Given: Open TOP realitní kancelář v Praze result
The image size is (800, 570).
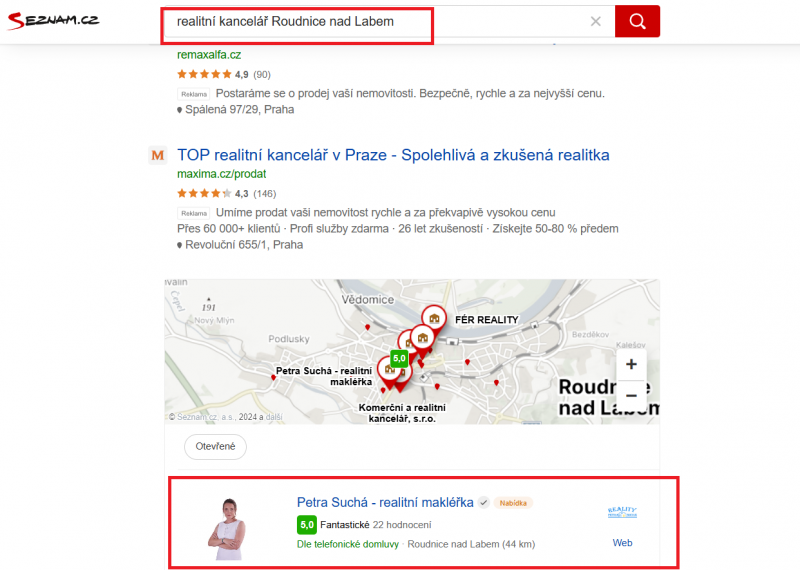Looking at the screenshot, I should pos(393,155).
